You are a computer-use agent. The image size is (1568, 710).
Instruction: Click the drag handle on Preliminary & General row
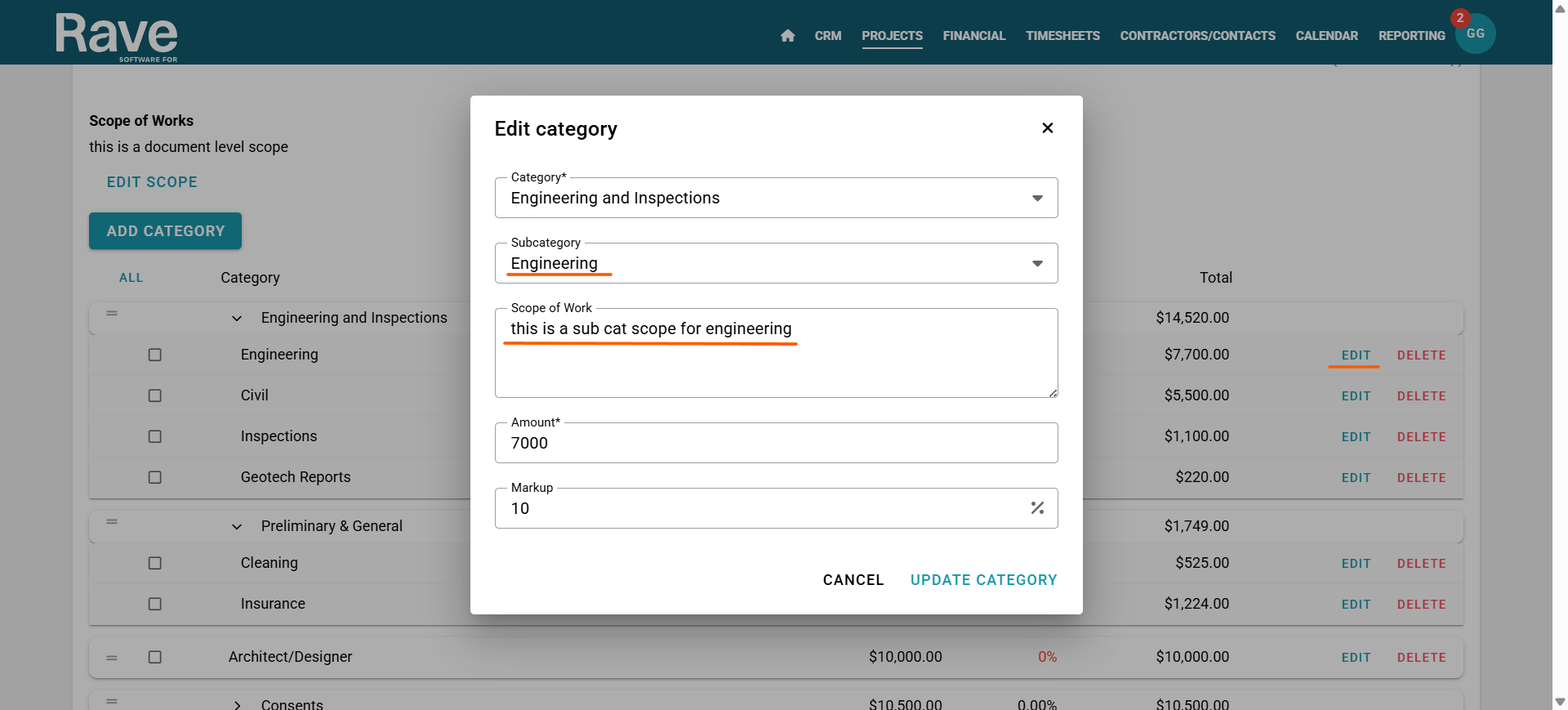coord(112,522)
